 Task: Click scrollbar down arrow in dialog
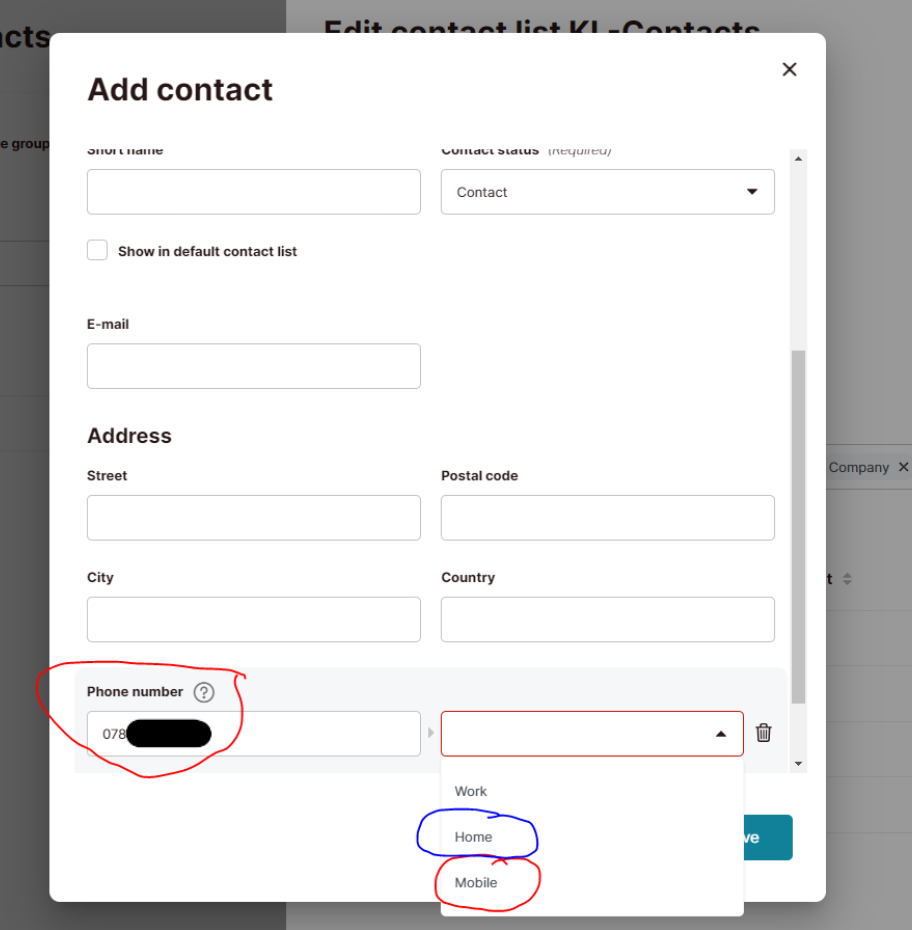pyautogui.click(x=798, y=763)
